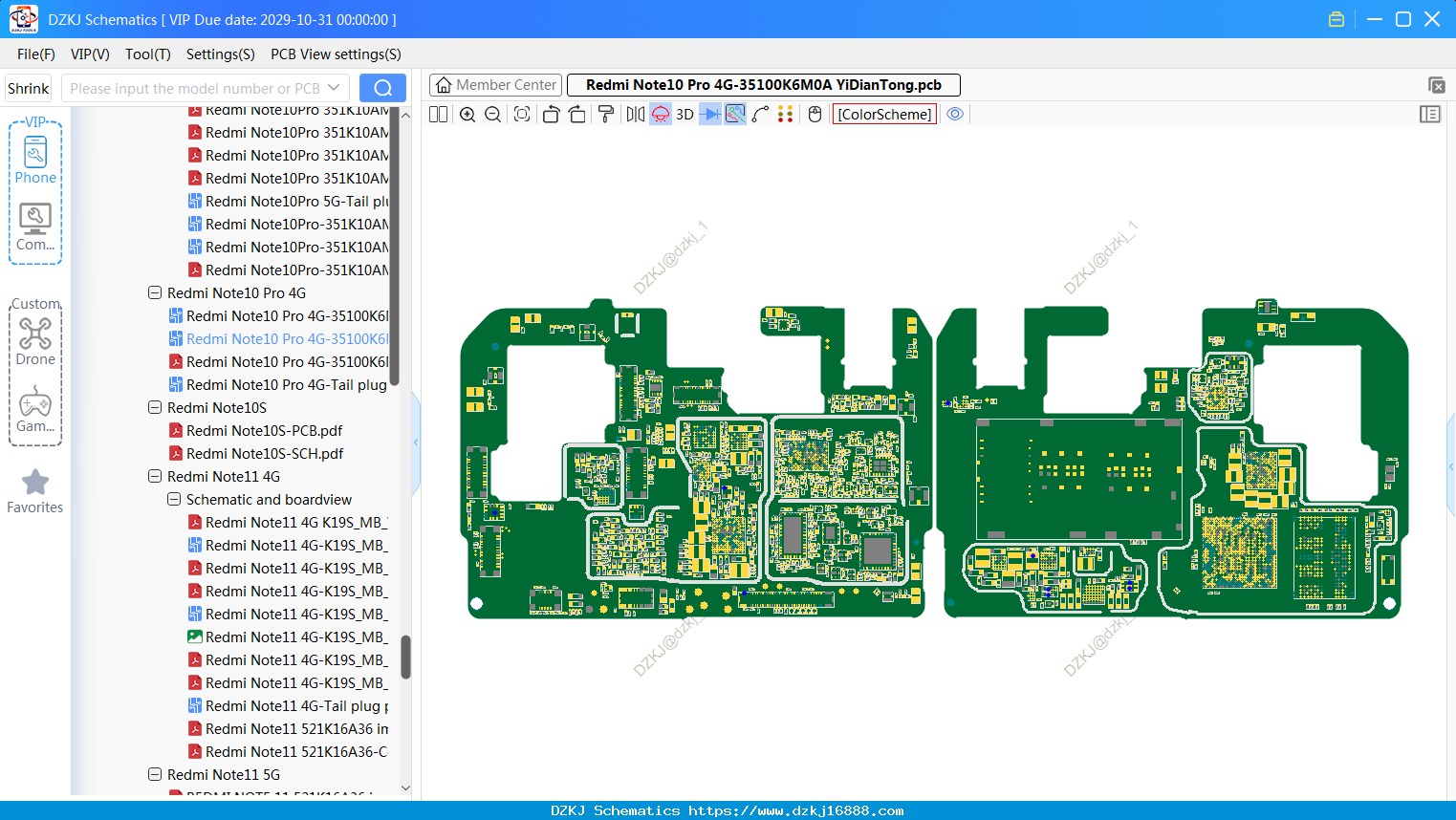Viewport: 1456px width, 820px height.
Task: Click the tree scroll down arrow
Action: (x=405, y=788)
